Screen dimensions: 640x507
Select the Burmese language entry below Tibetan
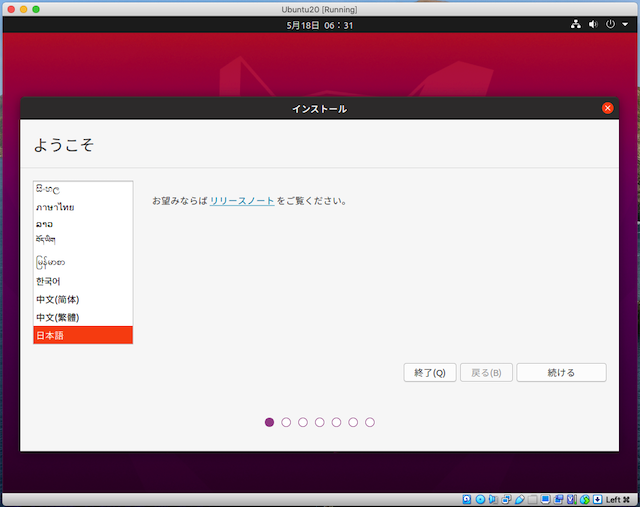(x=83, y=262)
